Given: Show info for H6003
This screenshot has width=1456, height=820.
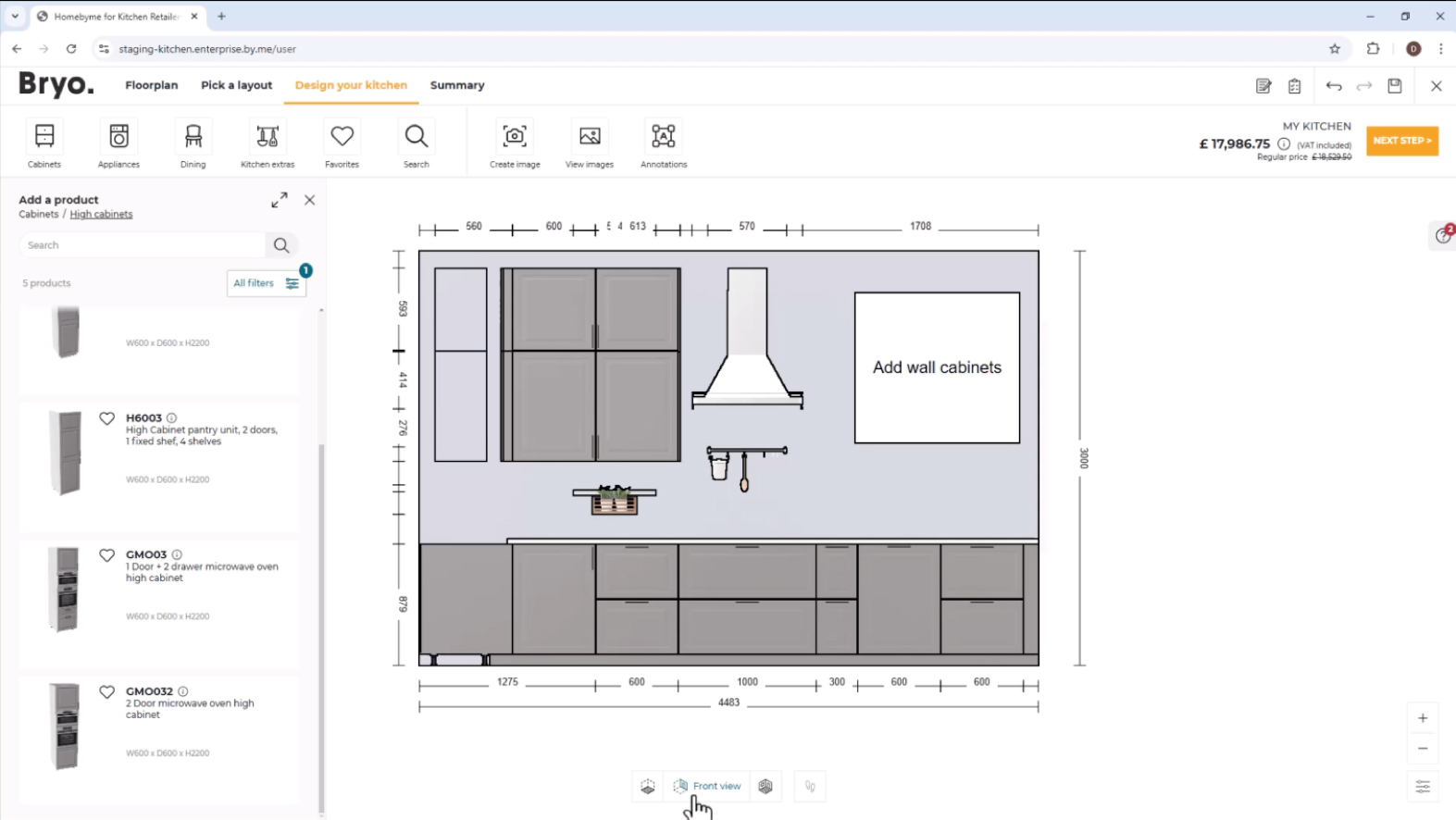Looking at the screenshot, I should pos(171,418).
